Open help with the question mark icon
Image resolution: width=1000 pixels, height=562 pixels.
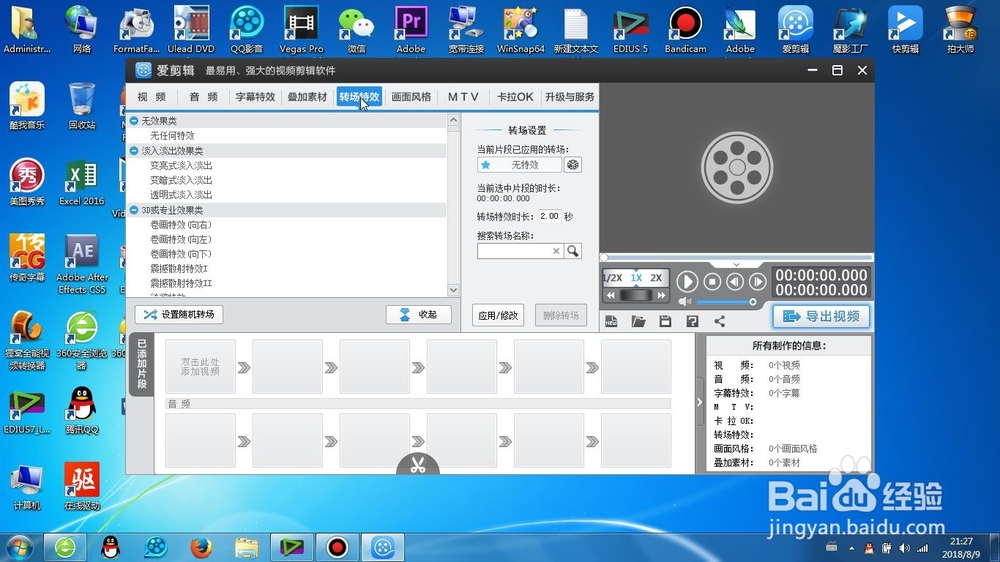[x=693, y=322]
